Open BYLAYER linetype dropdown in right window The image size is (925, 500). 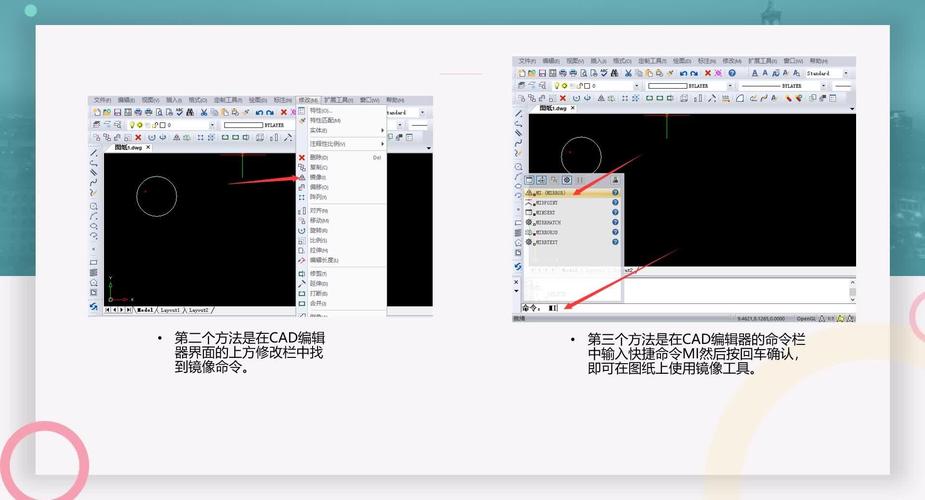824,86
